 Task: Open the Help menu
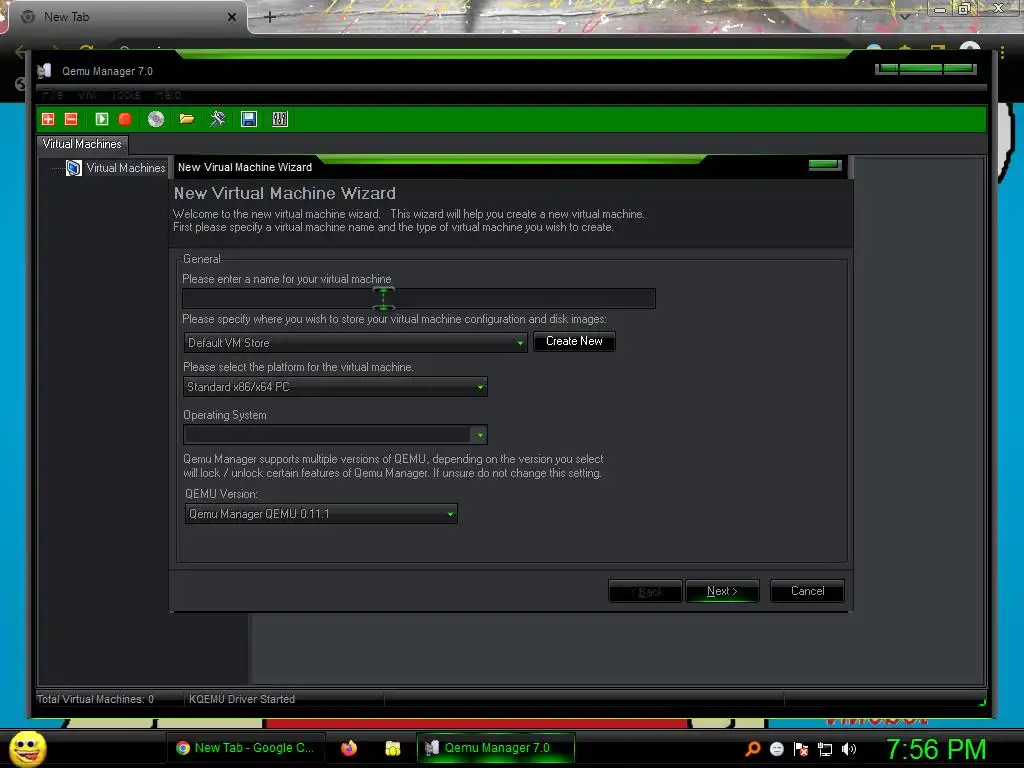(x=168, y=95)
